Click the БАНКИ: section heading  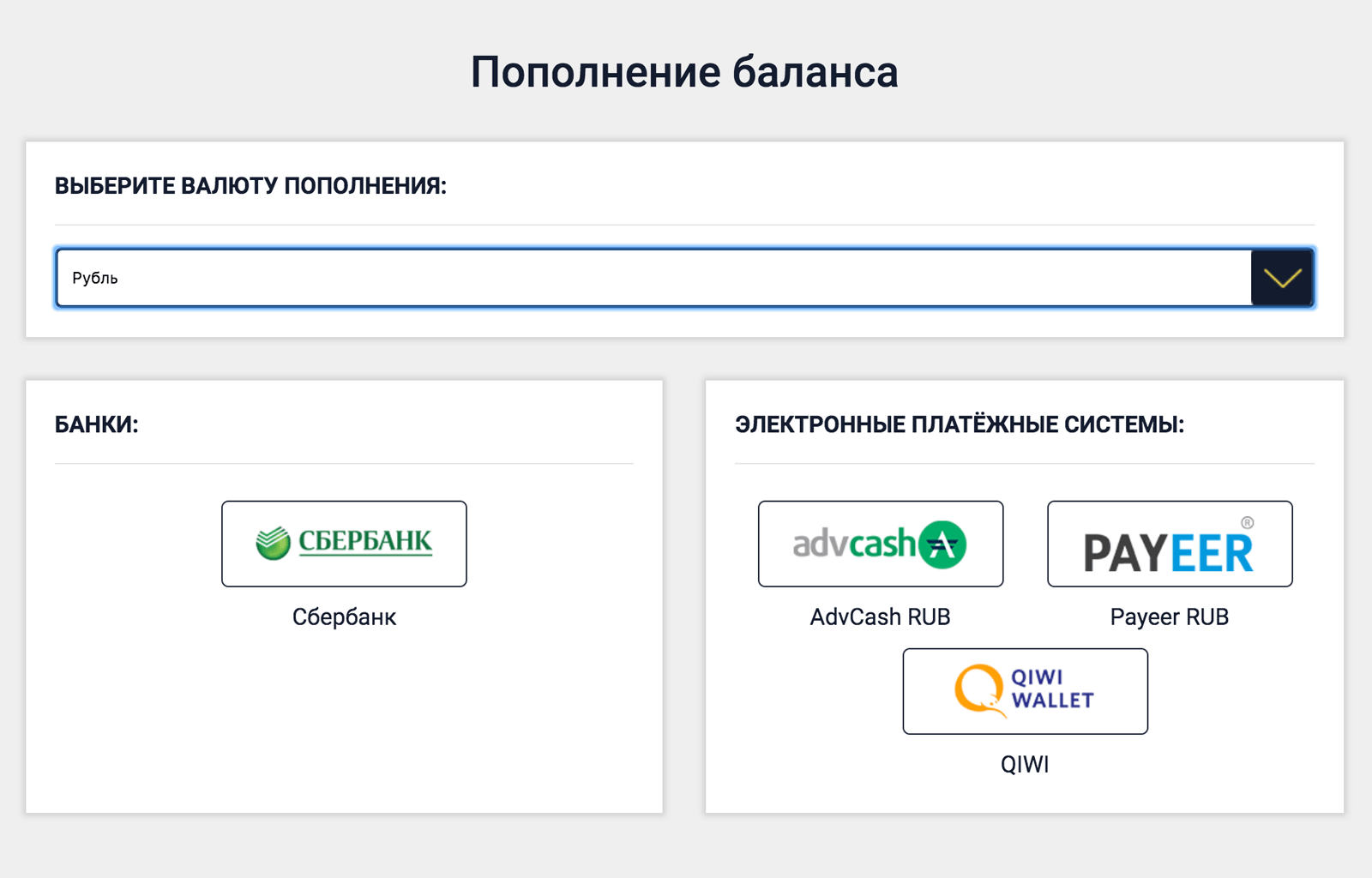pyautogui.click(x=97, y=424)
